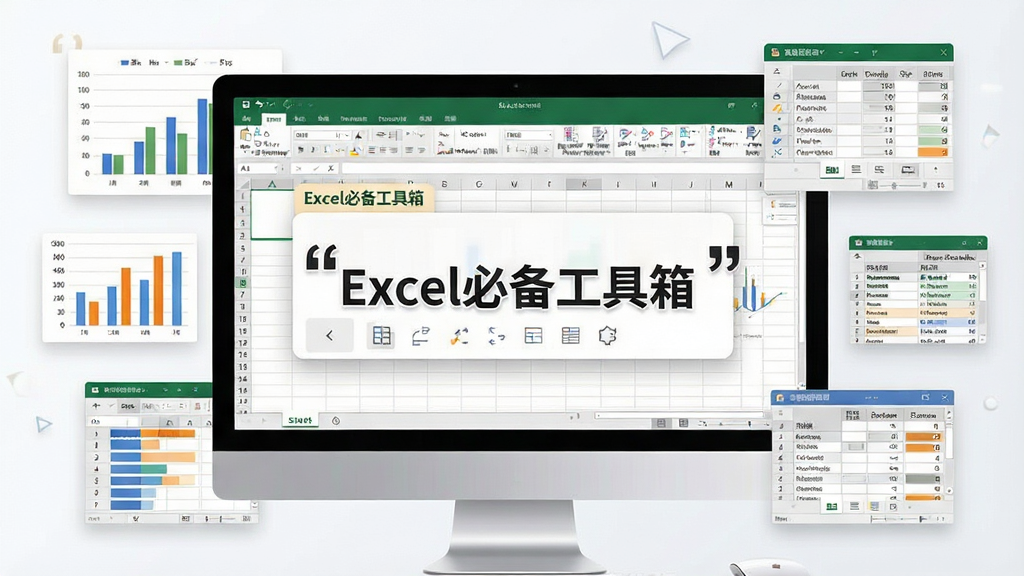Click the green sheet tab in top-right window
Viewport: 1024px width, 576px height.
pos(831,170)
